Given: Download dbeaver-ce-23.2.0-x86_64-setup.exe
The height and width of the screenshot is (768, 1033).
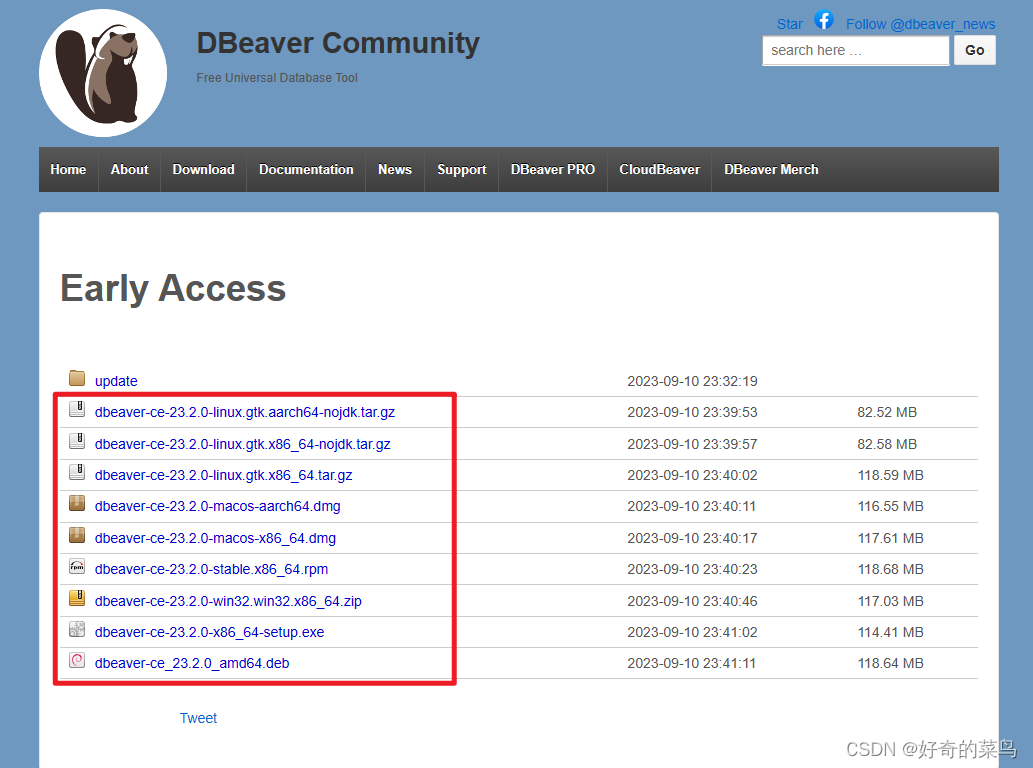Looking at the screenshot, I should pos(209,632).
